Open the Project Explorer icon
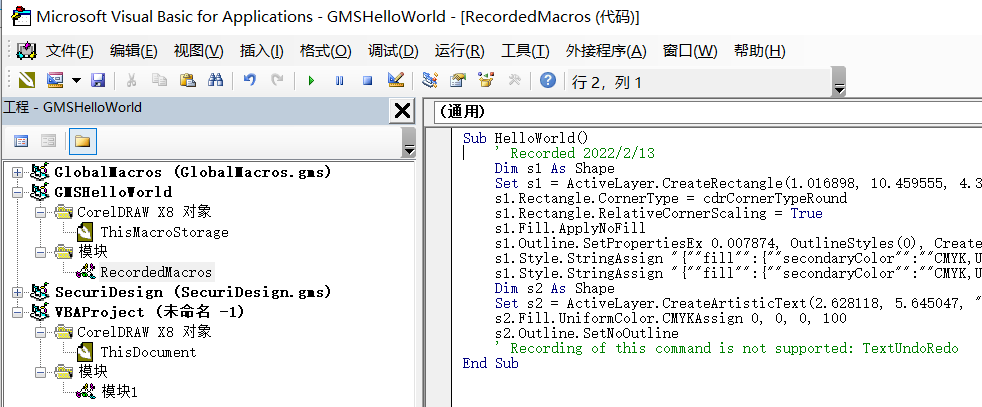This screenshot has height=407, width=982. (x=430, y=80)
